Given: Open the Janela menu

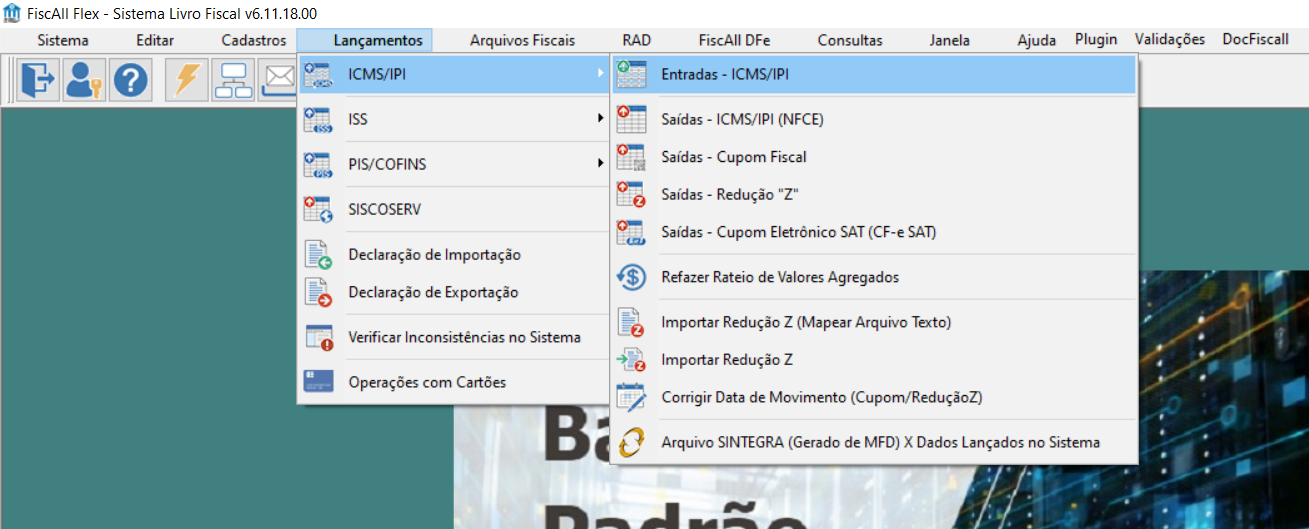Looking at the screenshot, I should [949, 40].
